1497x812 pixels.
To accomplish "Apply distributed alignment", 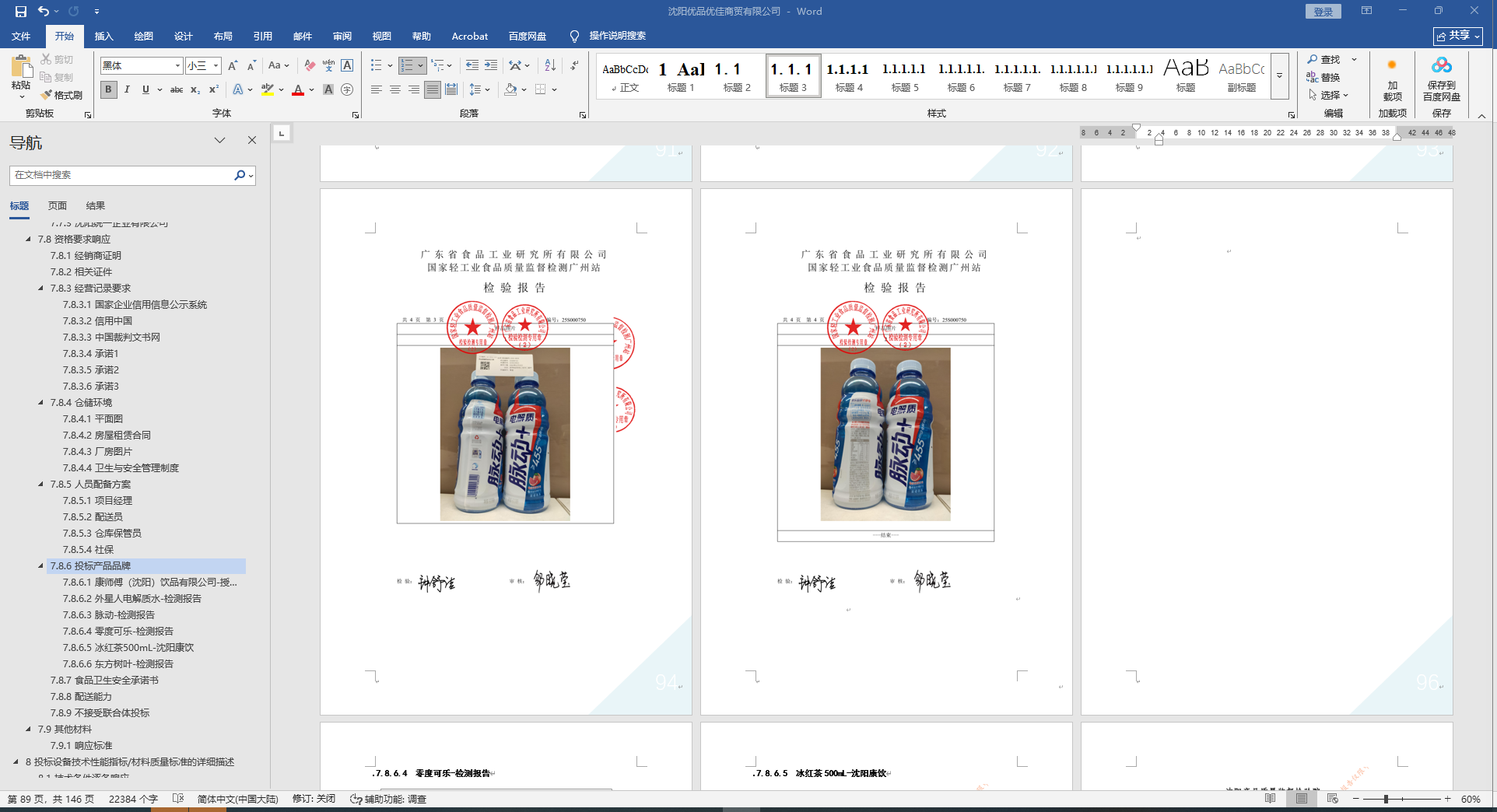I will click(x=451, y=90).
